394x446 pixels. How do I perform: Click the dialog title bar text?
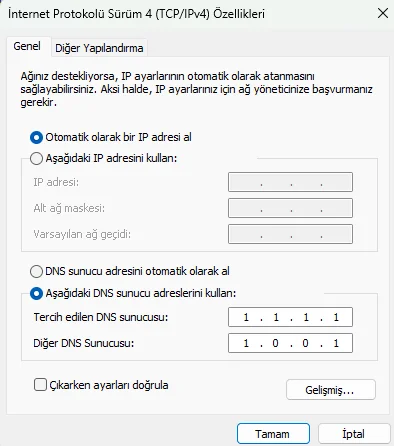136,14
